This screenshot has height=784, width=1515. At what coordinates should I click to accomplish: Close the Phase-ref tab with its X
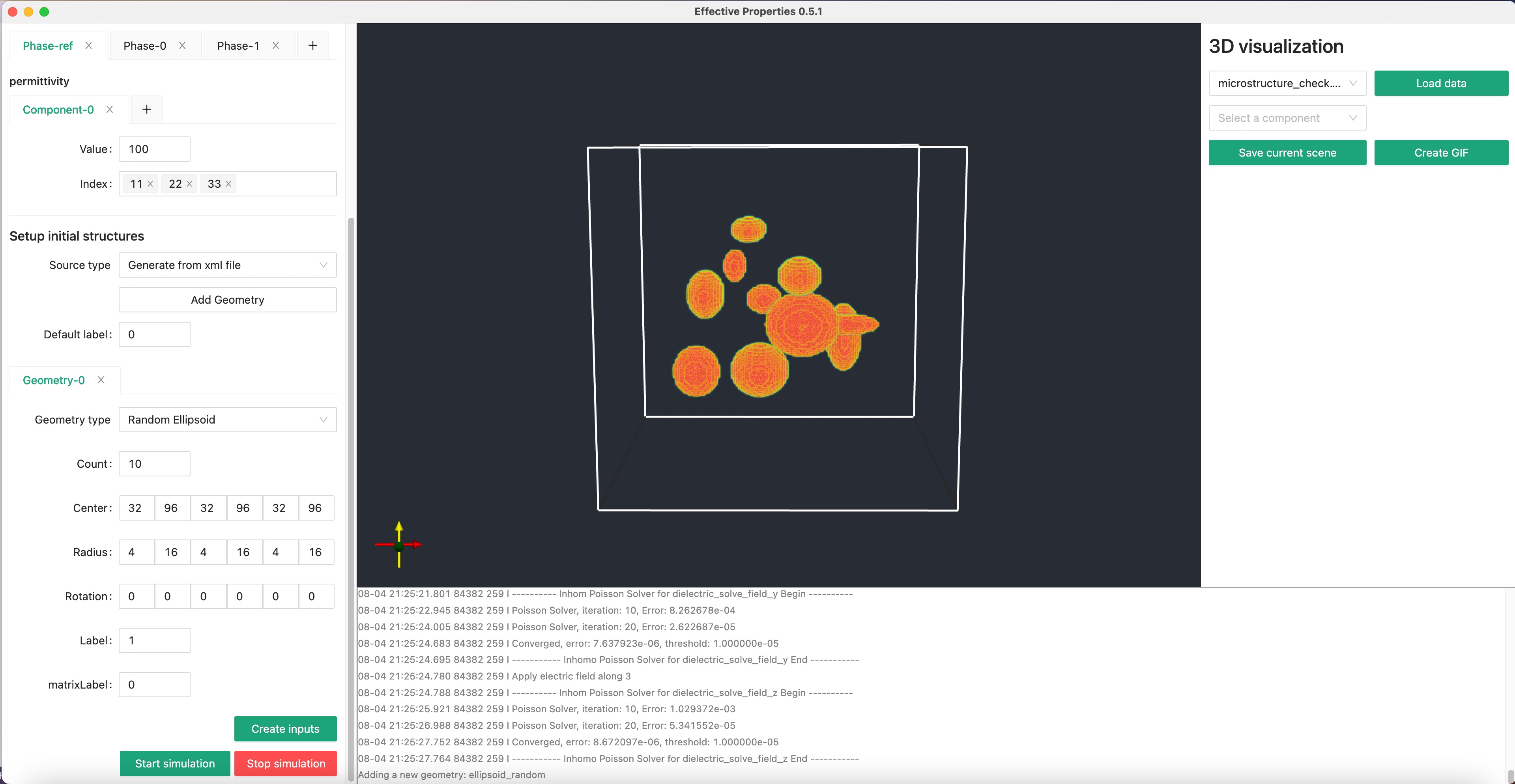coord(89,45)
